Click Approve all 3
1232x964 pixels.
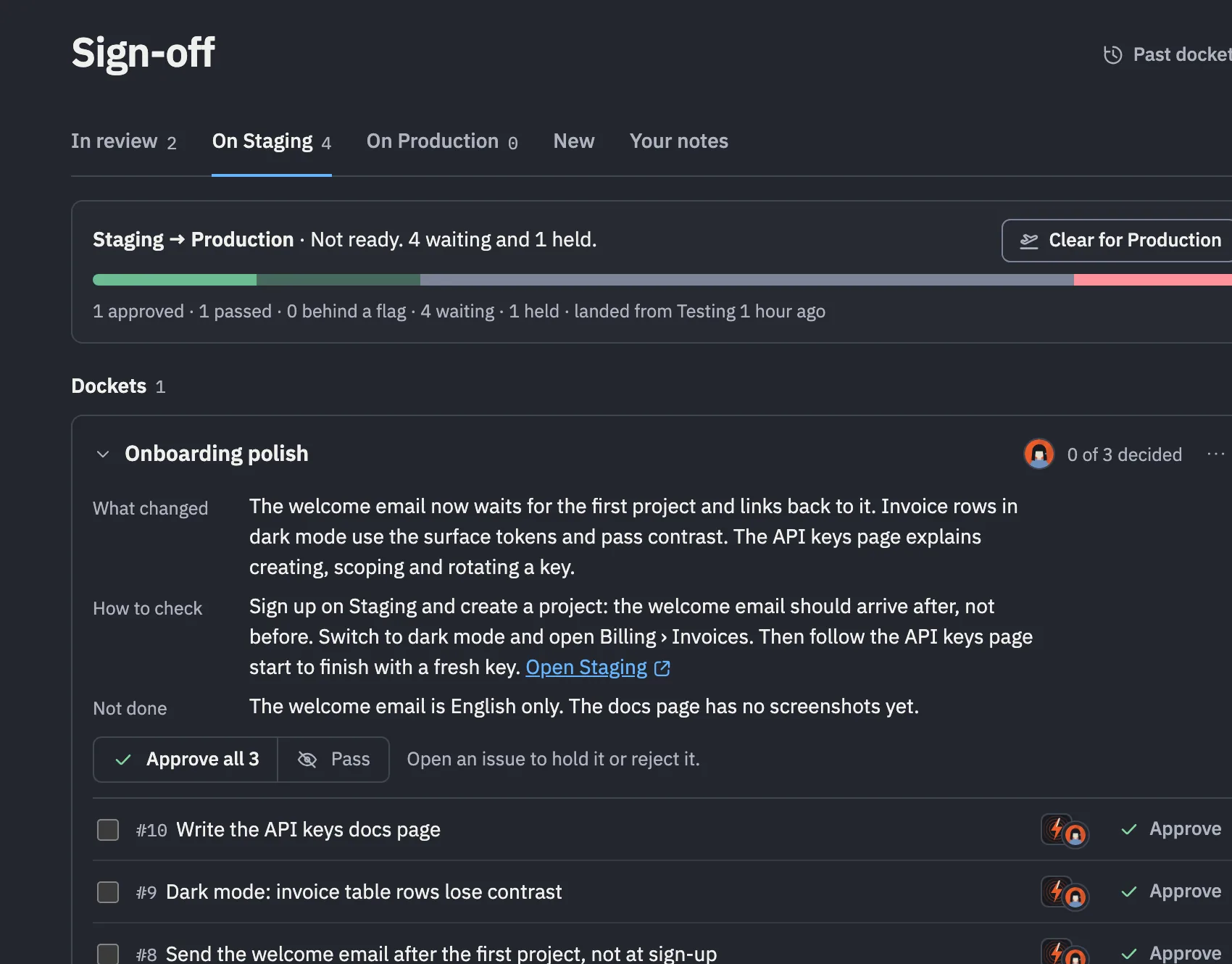pyautogui.click(x=186, y=760)
